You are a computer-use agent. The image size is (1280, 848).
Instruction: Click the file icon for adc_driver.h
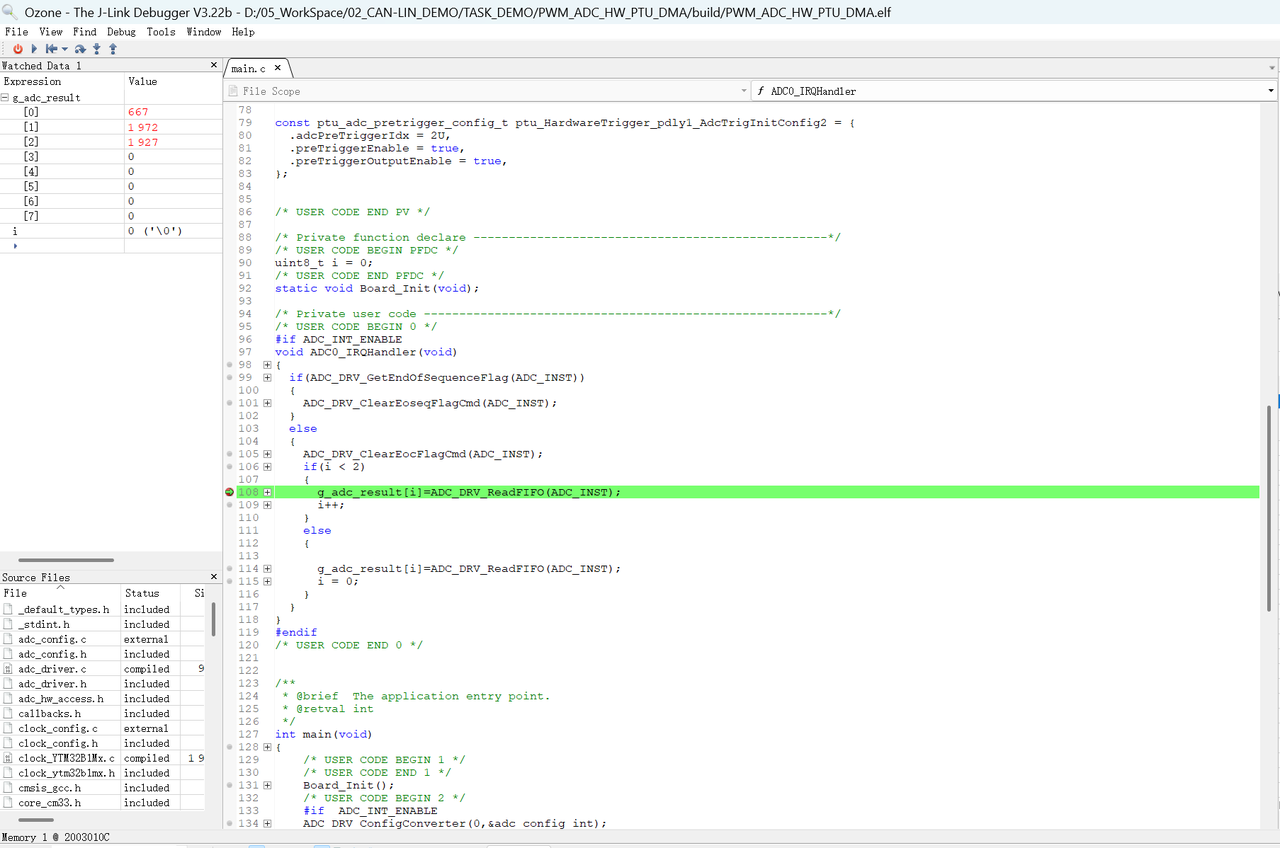[8, 684]
